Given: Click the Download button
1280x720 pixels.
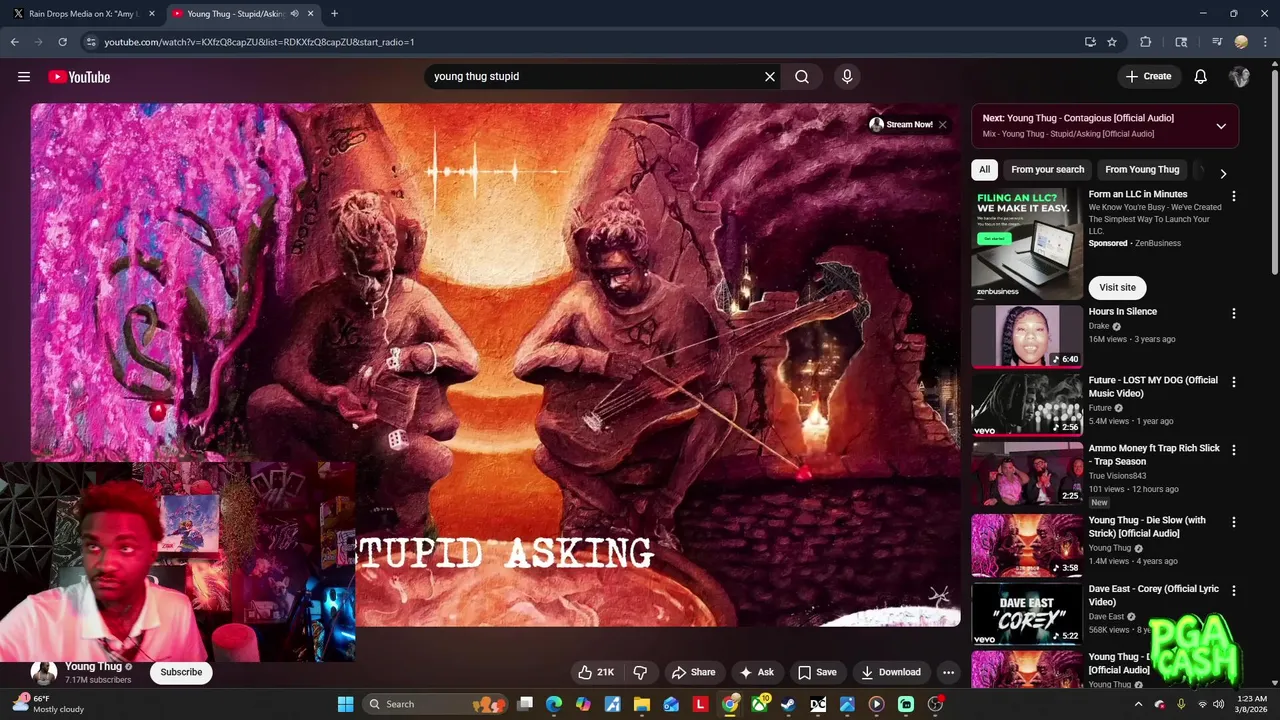Looking at the screenshot, I should [x=890, y=672].
